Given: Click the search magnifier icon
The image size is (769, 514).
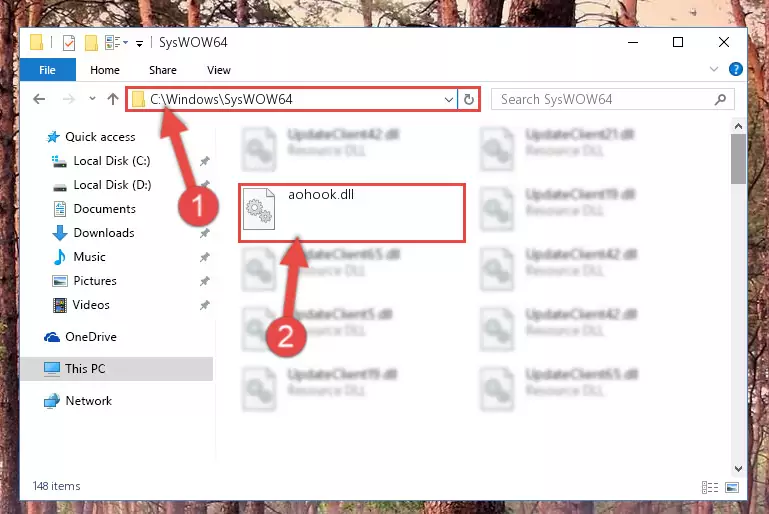Looking at the screenshot, I should [x=720, y=100].
